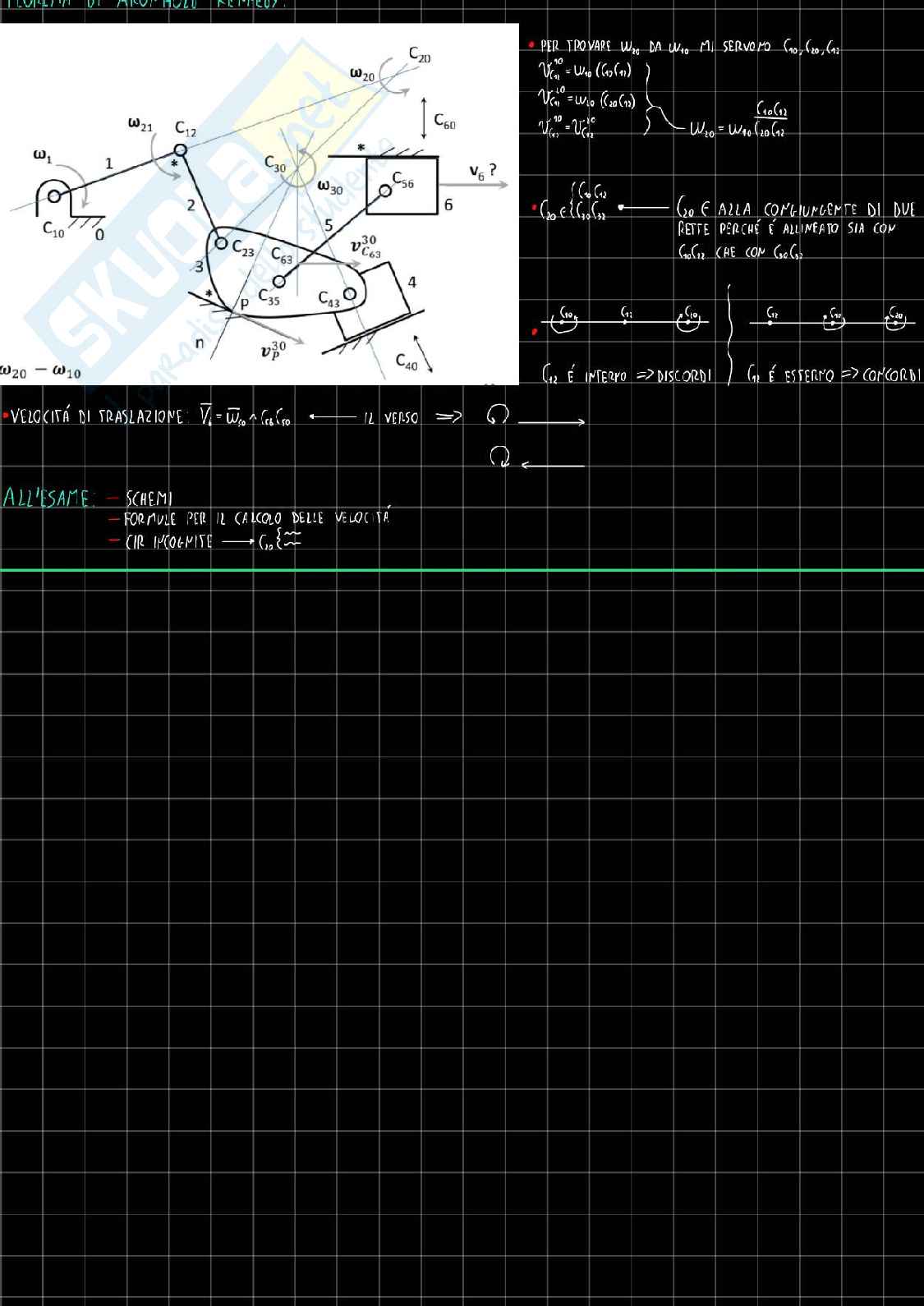The image size is (924, 1306).
Task: Click the C23 hinge circle on cam
Action: [220, 243]
